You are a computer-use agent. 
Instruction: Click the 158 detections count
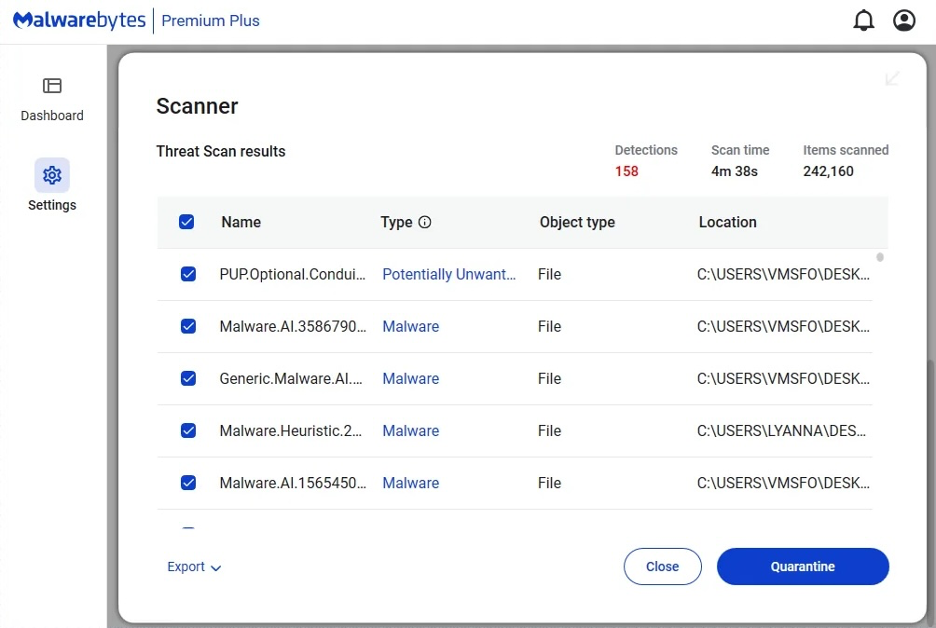pyautogui.click(x=627, y=171)
